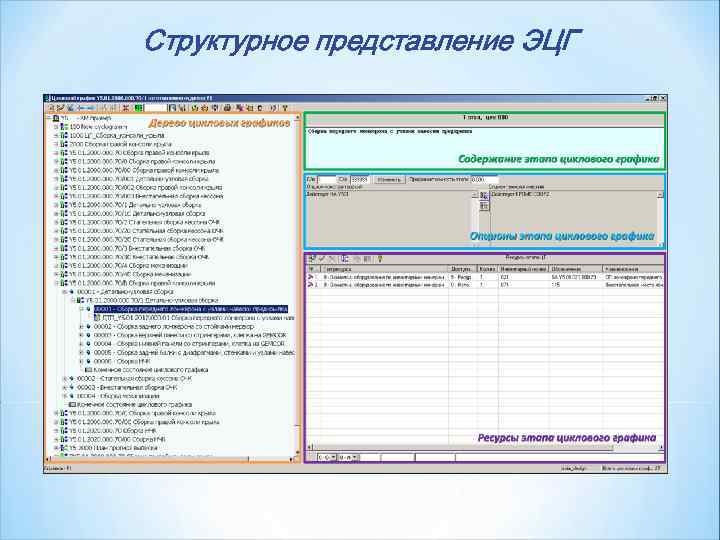Click the lower transfer icon between the option lists
This screenshot has width=720, height=540.
484,207
